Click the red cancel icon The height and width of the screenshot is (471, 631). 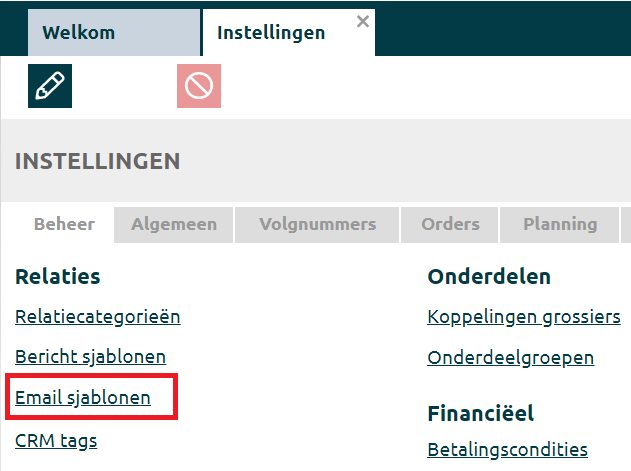[x=199, y=86]
